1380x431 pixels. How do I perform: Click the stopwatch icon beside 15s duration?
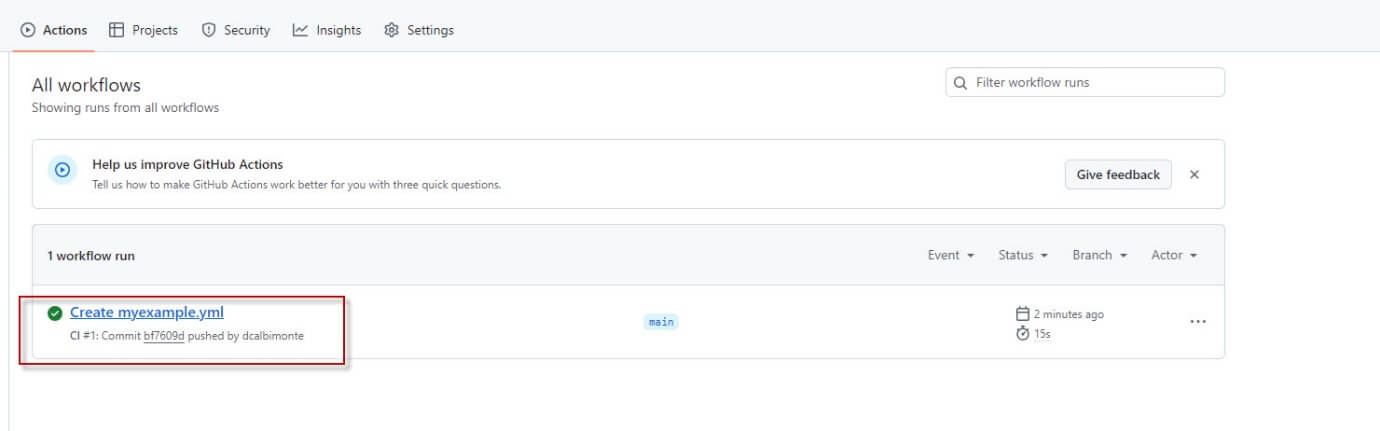click(x=1022, y=333)
